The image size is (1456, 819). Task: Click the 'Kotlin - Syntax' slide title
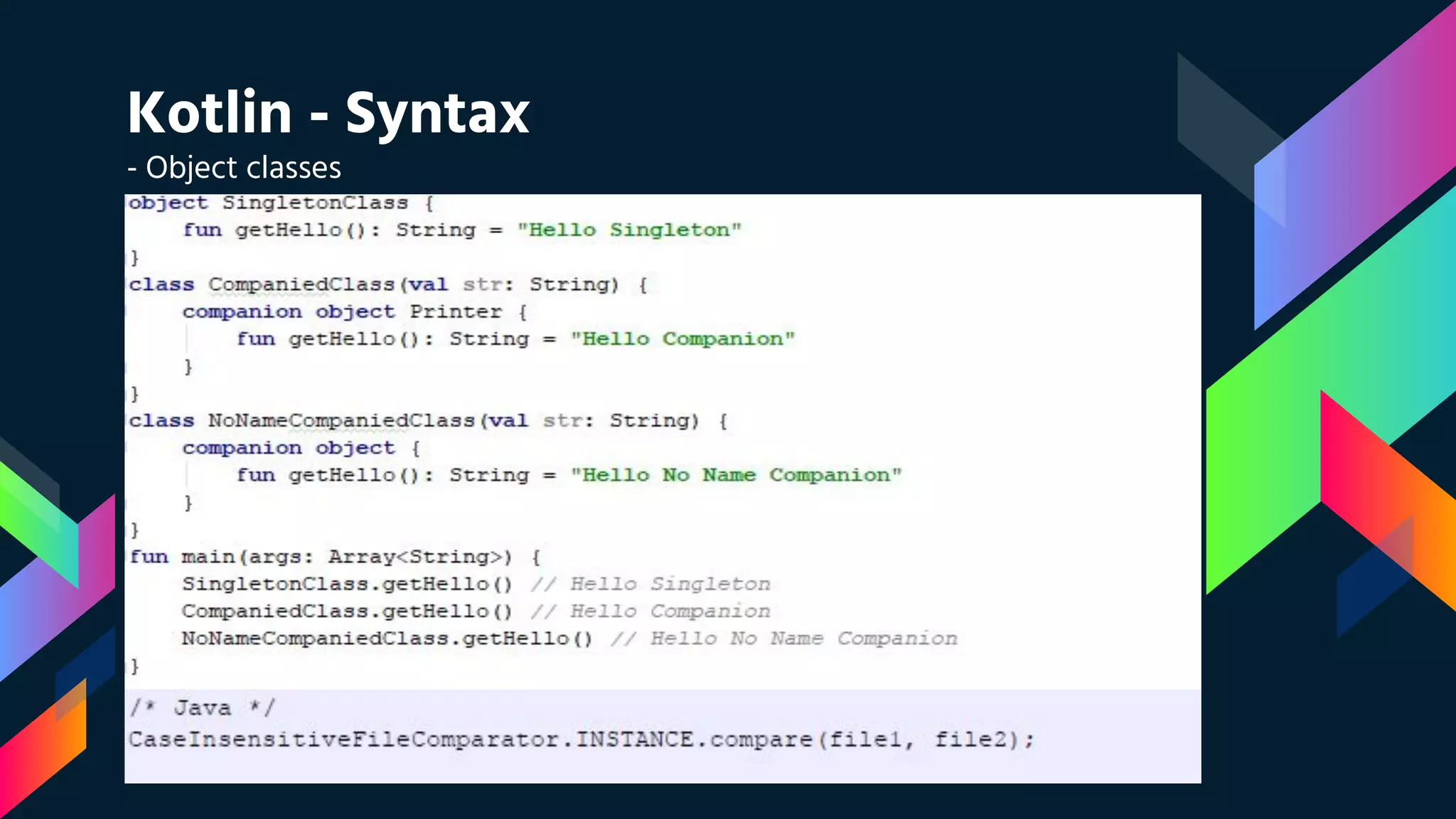(x=328, y=112)
